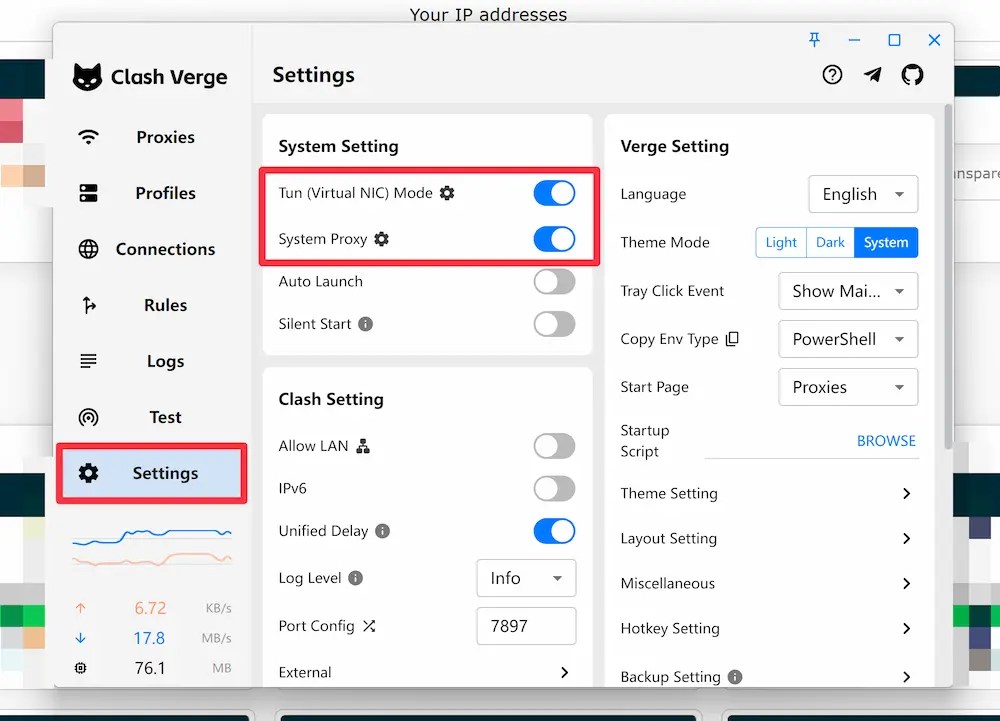This screenshot has height=721, width=1000.
Task: Enable Silent Start switch
Action: [554, 324]
